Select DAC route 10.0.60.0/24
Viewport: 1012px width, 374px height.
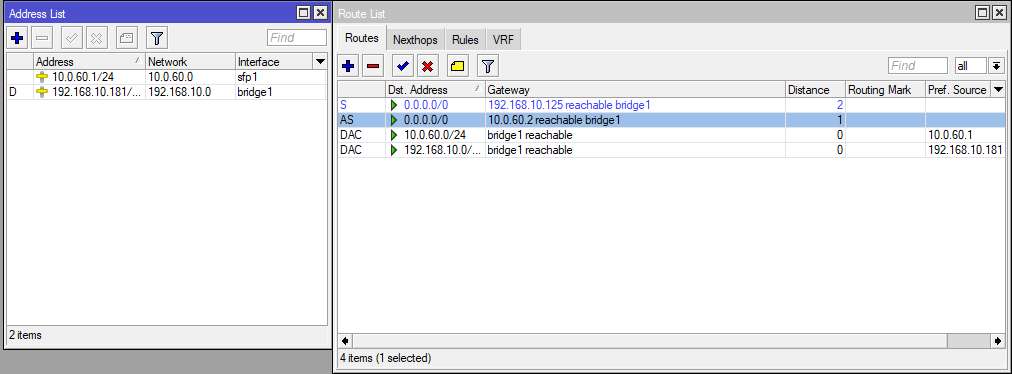[672, 135]
